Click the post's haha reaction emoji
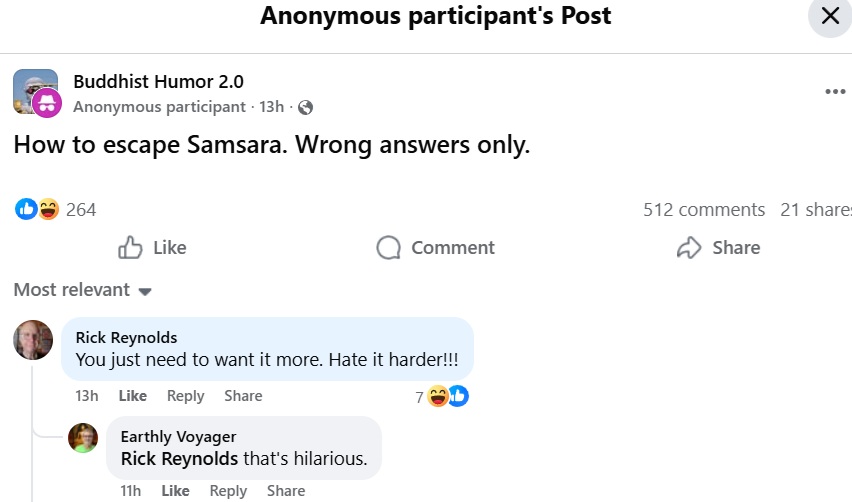This screenshot has width=852, height=502. coord(48,209)
